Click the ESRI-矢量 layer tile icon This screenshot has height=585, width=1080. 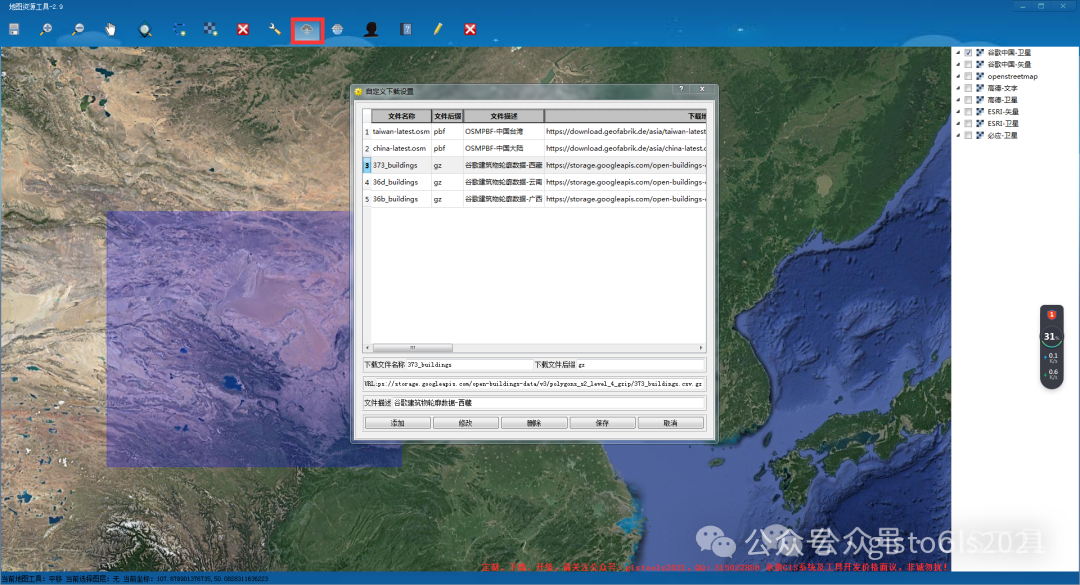[979, 112]
